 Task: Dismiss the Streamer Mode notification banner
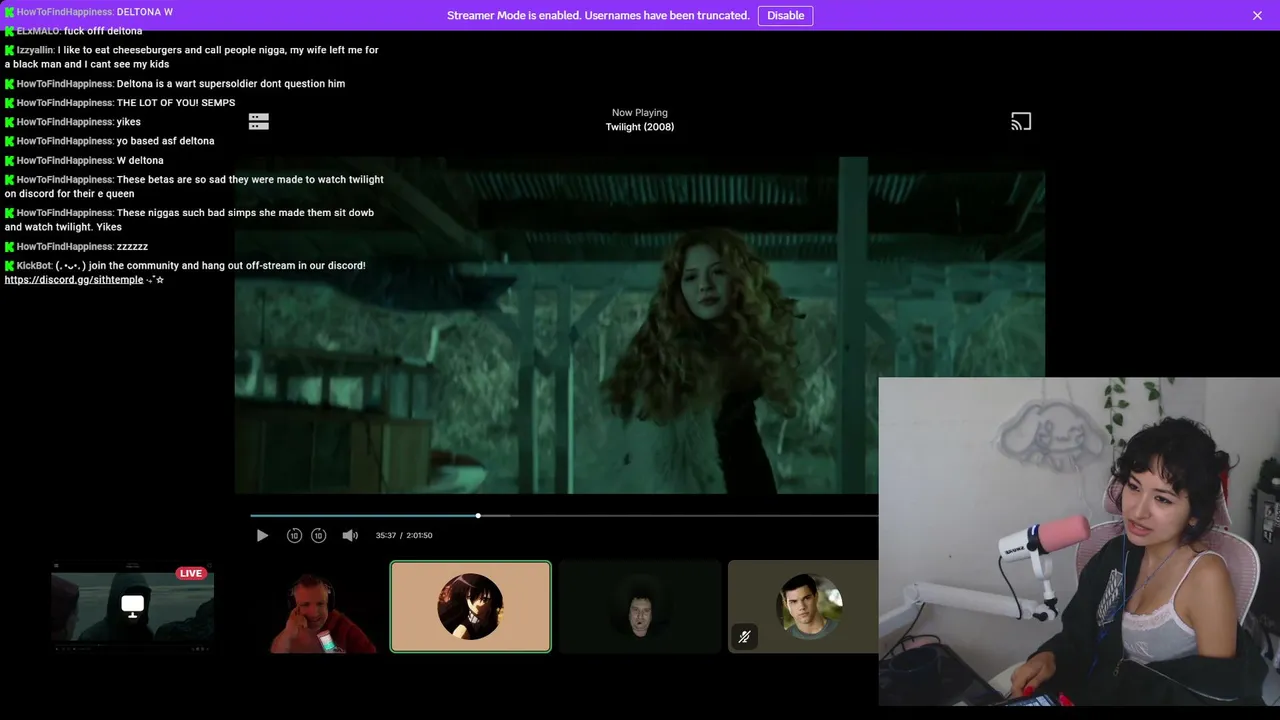click(x=1257, y=15)
